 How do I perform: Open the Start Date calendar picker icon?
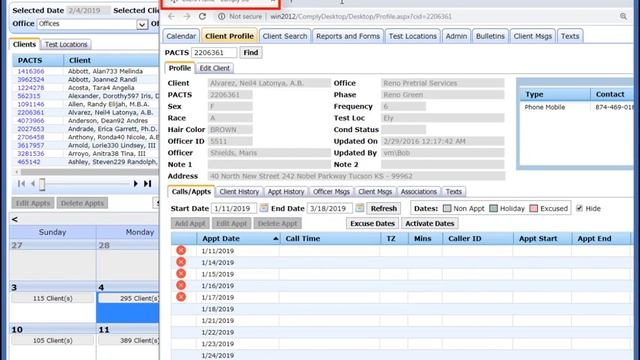264,208
